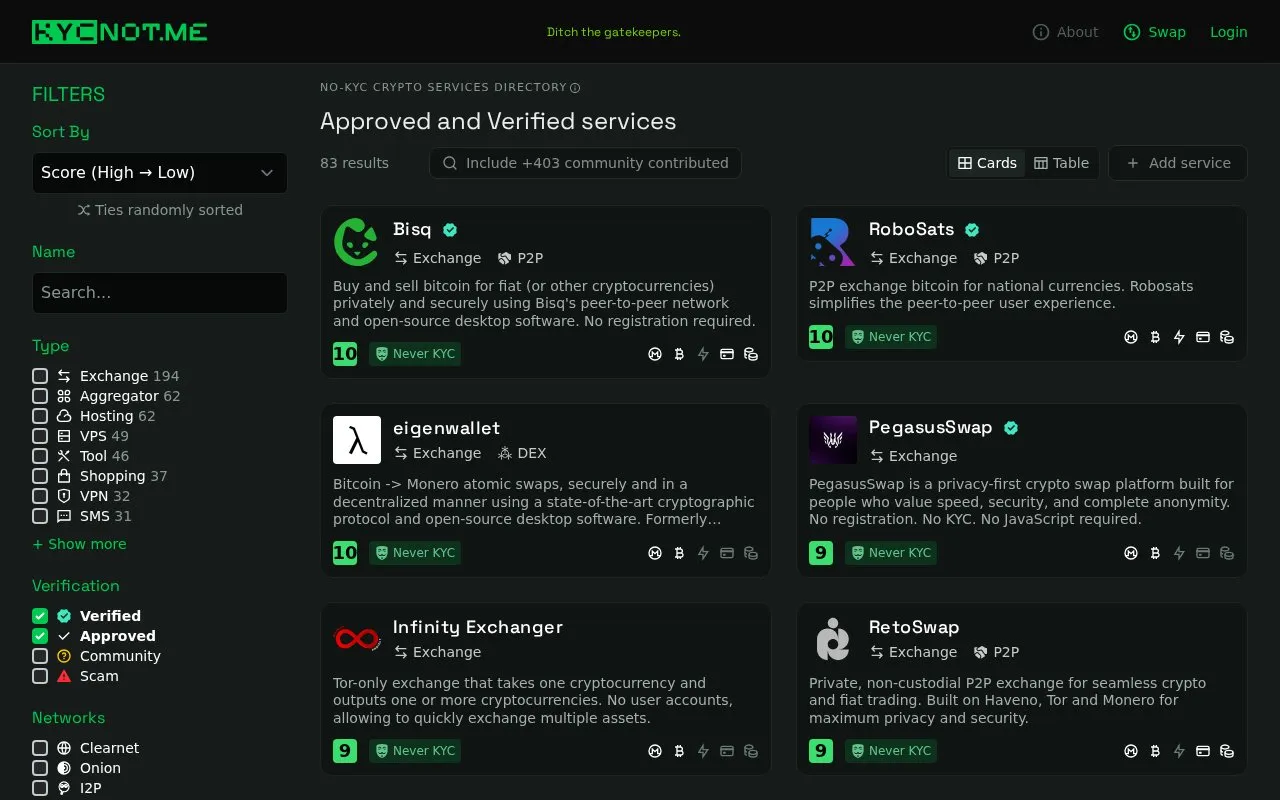Open the Infinity Exchanger service title

click(478, 627)
